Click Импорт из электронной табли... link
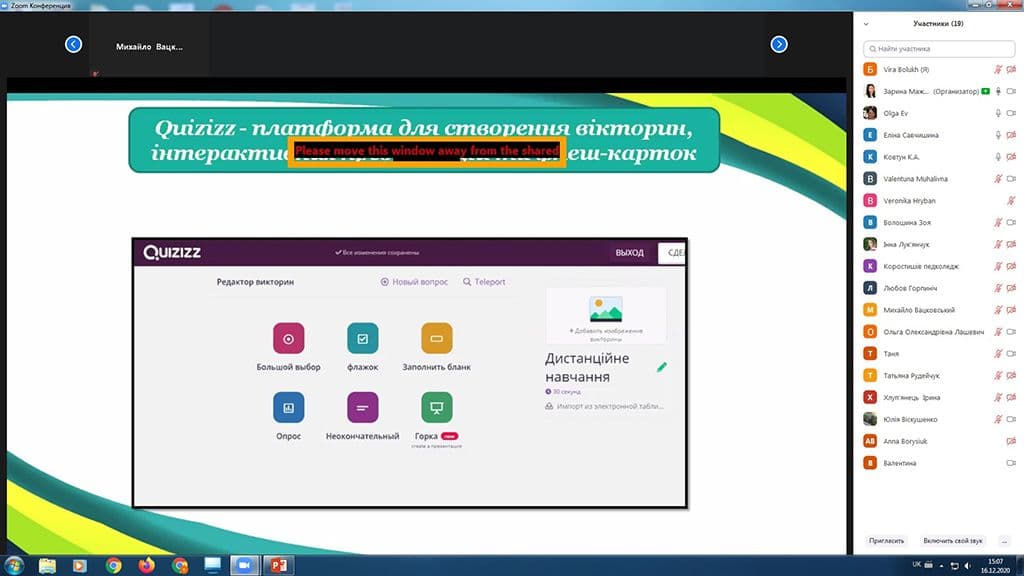The height and width of the screenshot is (576, 1024). point(604,406)
